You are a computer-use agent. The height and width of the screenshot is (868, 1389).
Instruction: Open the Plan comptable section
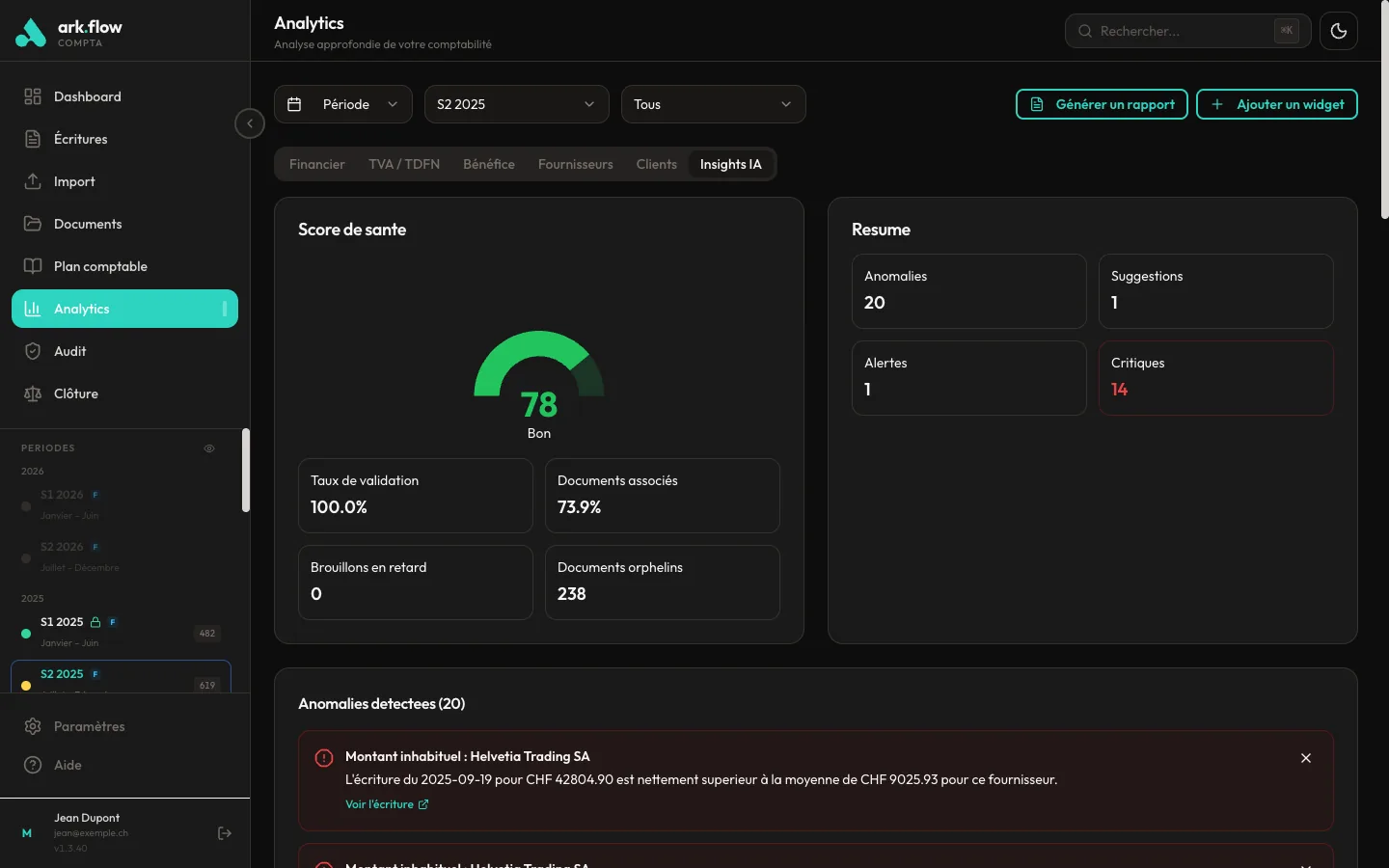coord(100,266)
